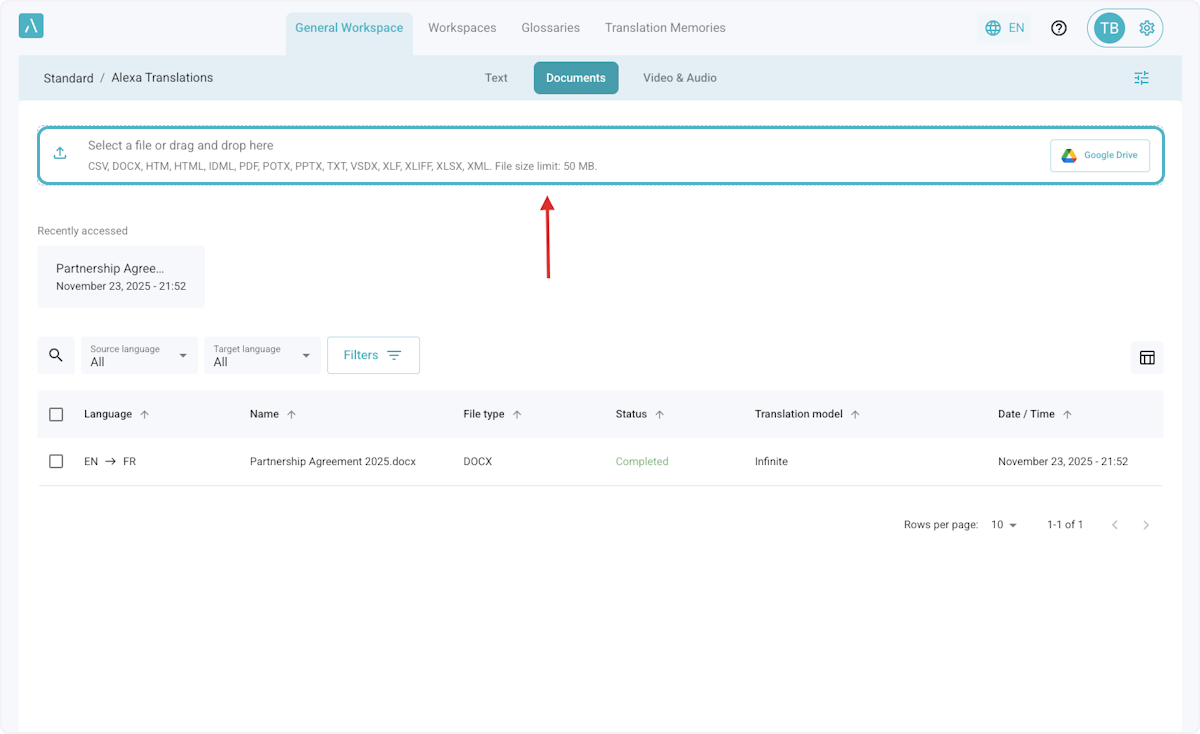Switch to the Video & Audio tab
The image size is (1200, 734).
[x=679, y=78]
